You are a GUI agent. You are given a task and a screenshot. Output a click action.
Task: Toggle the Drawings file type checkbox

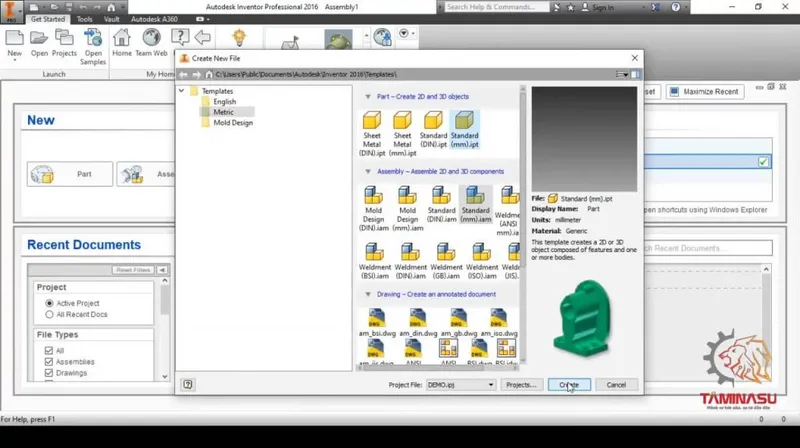49,373
